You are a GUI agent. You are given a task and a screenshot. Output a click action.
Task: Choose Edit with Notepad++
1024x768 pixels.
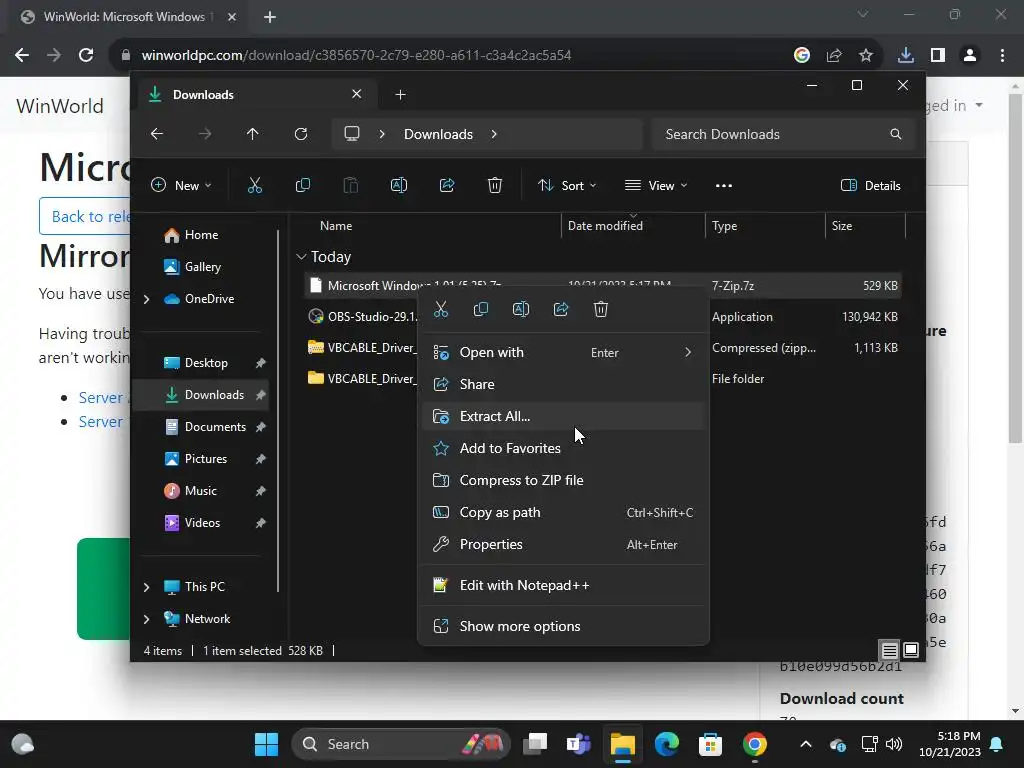pos(563,585)
